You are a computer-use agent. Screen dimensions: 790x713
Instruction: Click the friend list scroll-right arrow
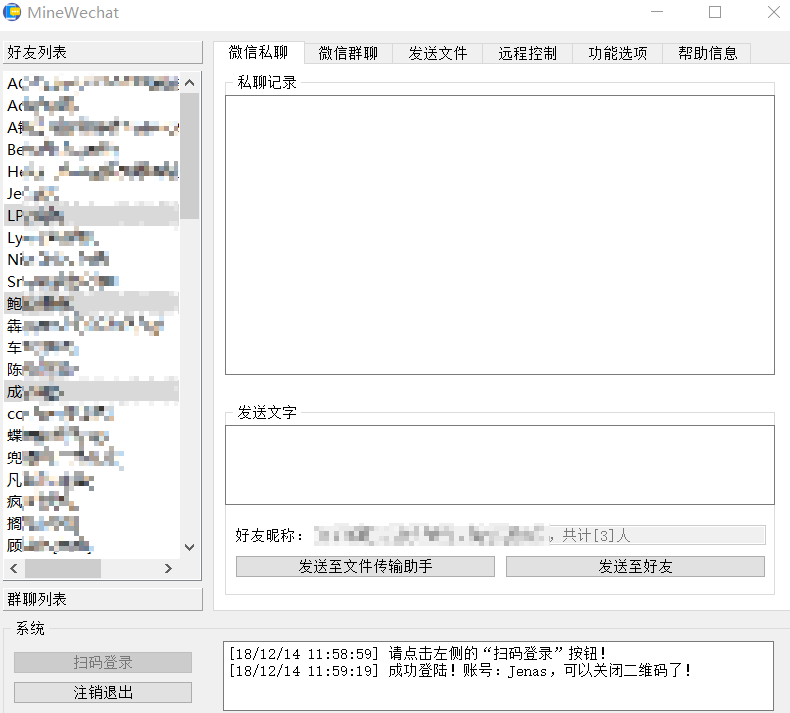(x=168, y=568)
